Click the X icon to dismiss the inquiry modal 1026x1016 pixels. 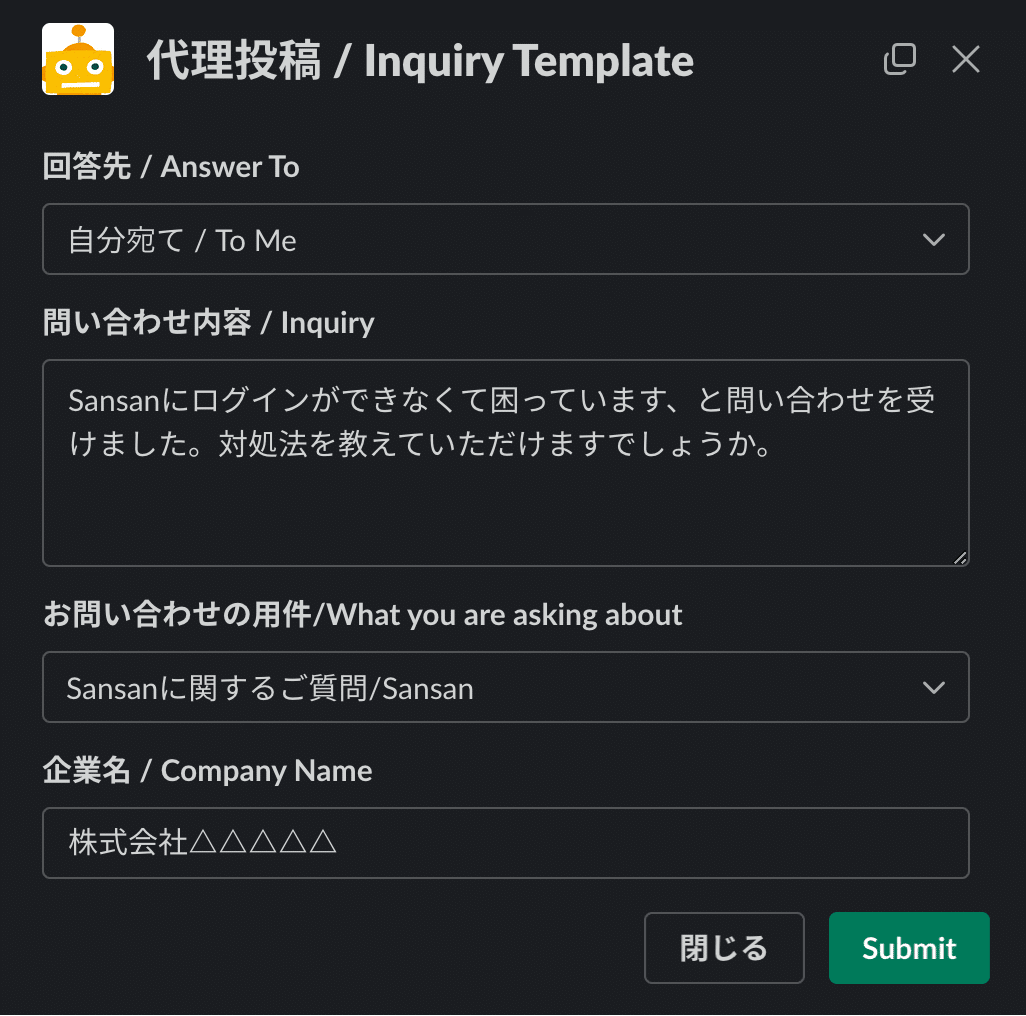(x=965, y=59)
